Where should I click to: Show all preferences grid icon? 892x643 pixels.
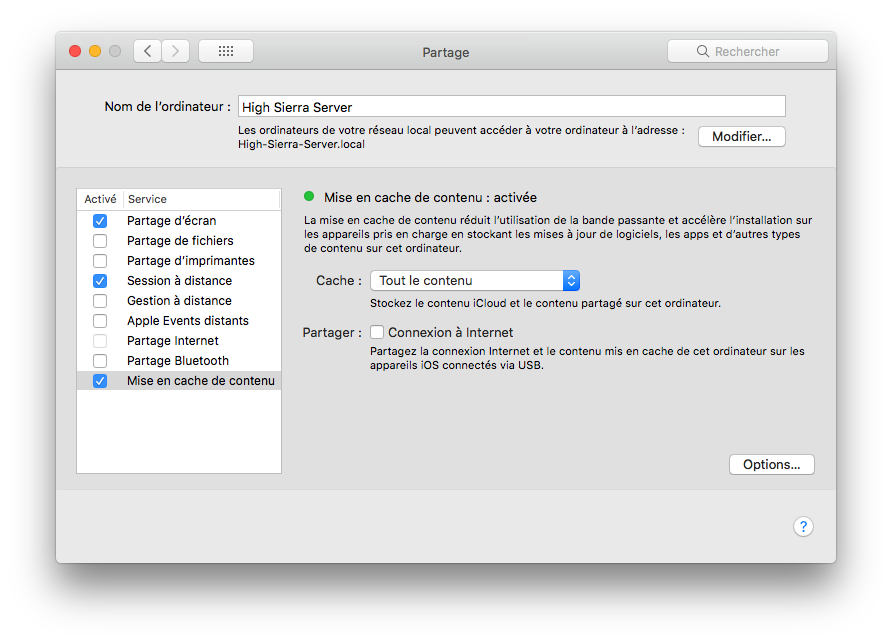click(225, 51)
